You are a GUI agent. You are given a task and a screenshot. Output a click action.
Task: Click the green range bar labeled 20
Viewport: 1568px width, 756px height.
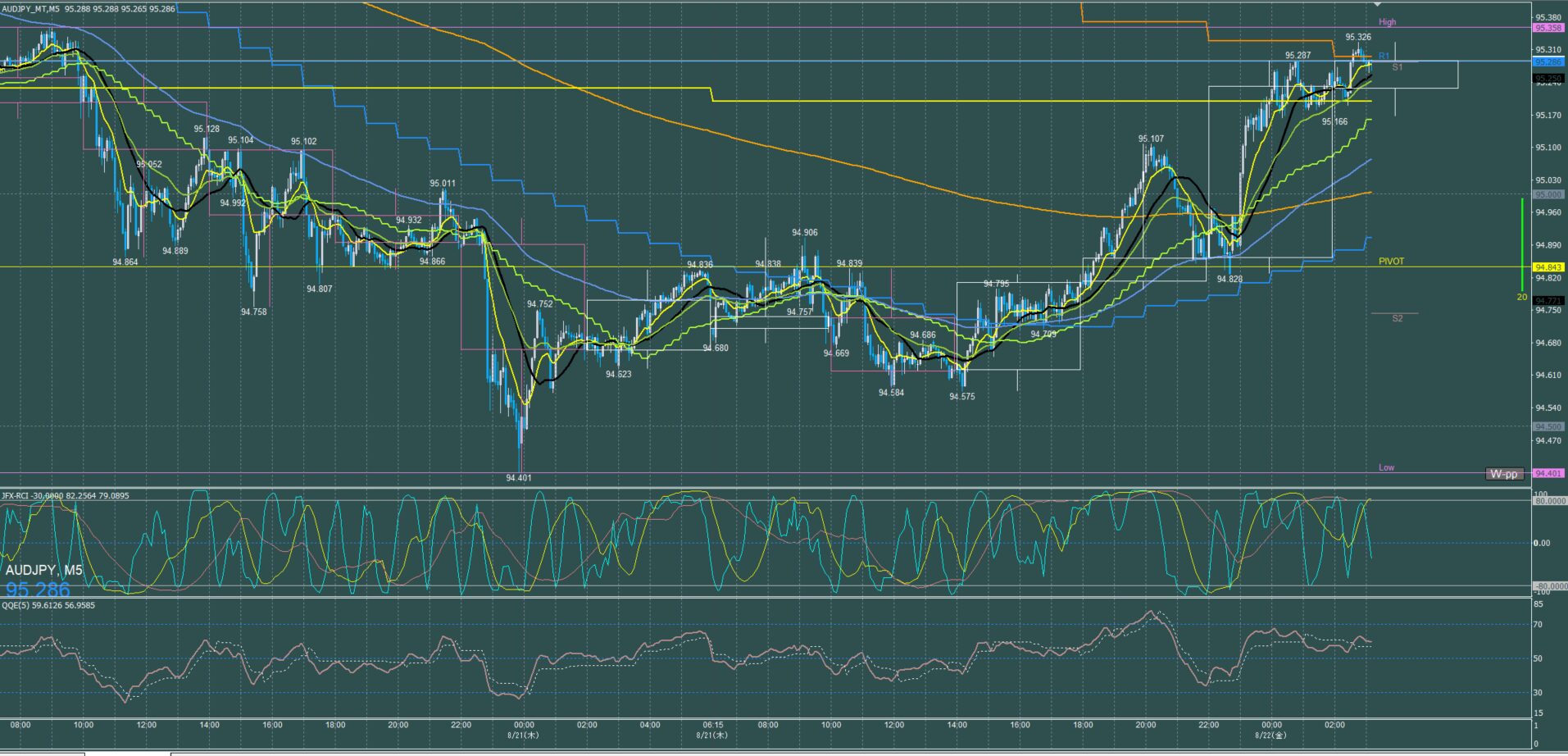click(1522, 244)
